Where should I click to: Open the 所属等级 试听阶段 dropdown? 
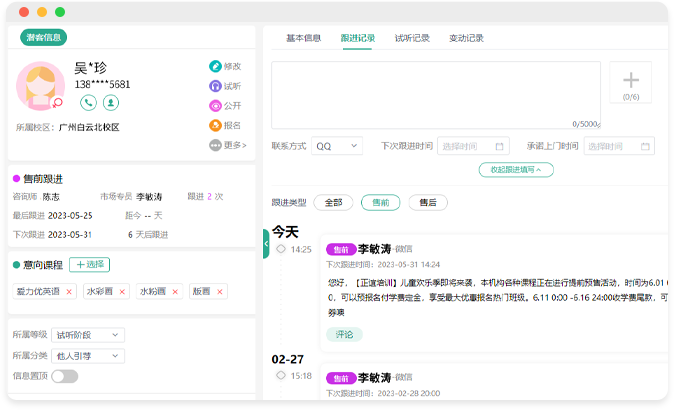tap(88, 335)
